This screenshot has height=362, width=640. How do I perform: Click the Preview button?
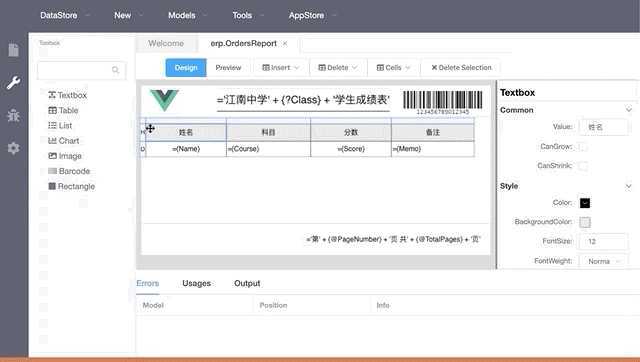[228, 68]
